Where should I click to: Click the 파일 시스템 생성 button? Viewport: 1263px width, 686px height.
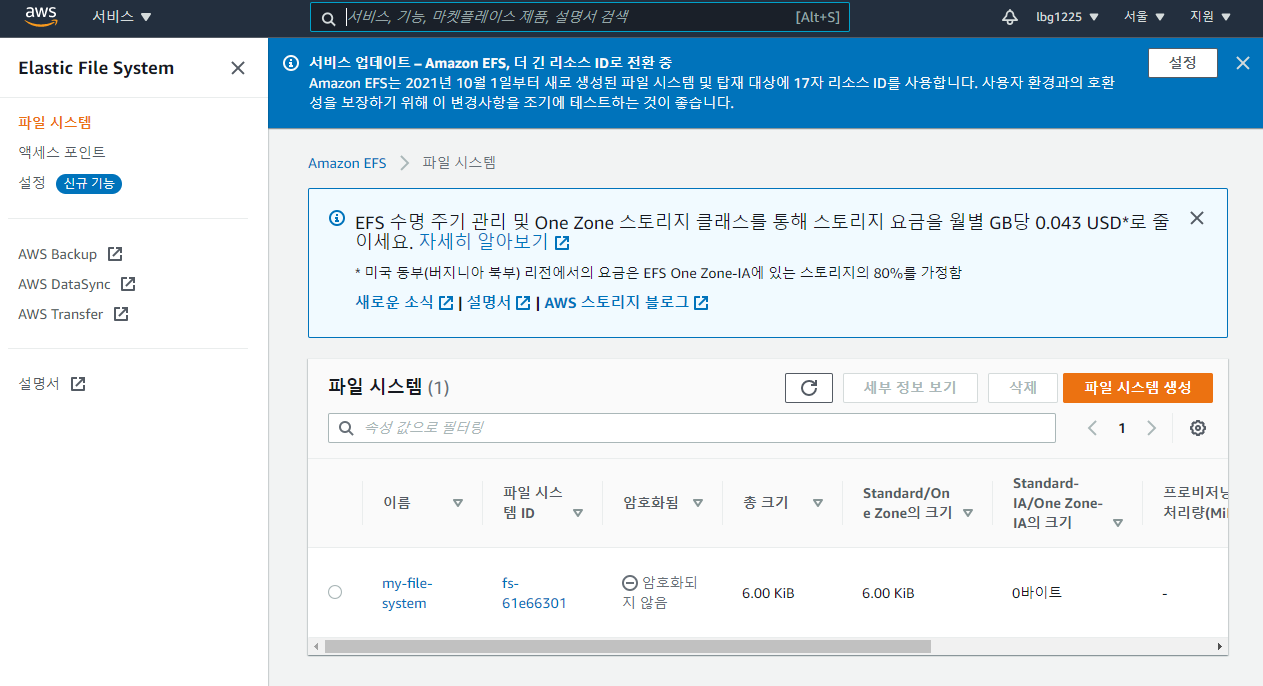[x=1138, y=388]
